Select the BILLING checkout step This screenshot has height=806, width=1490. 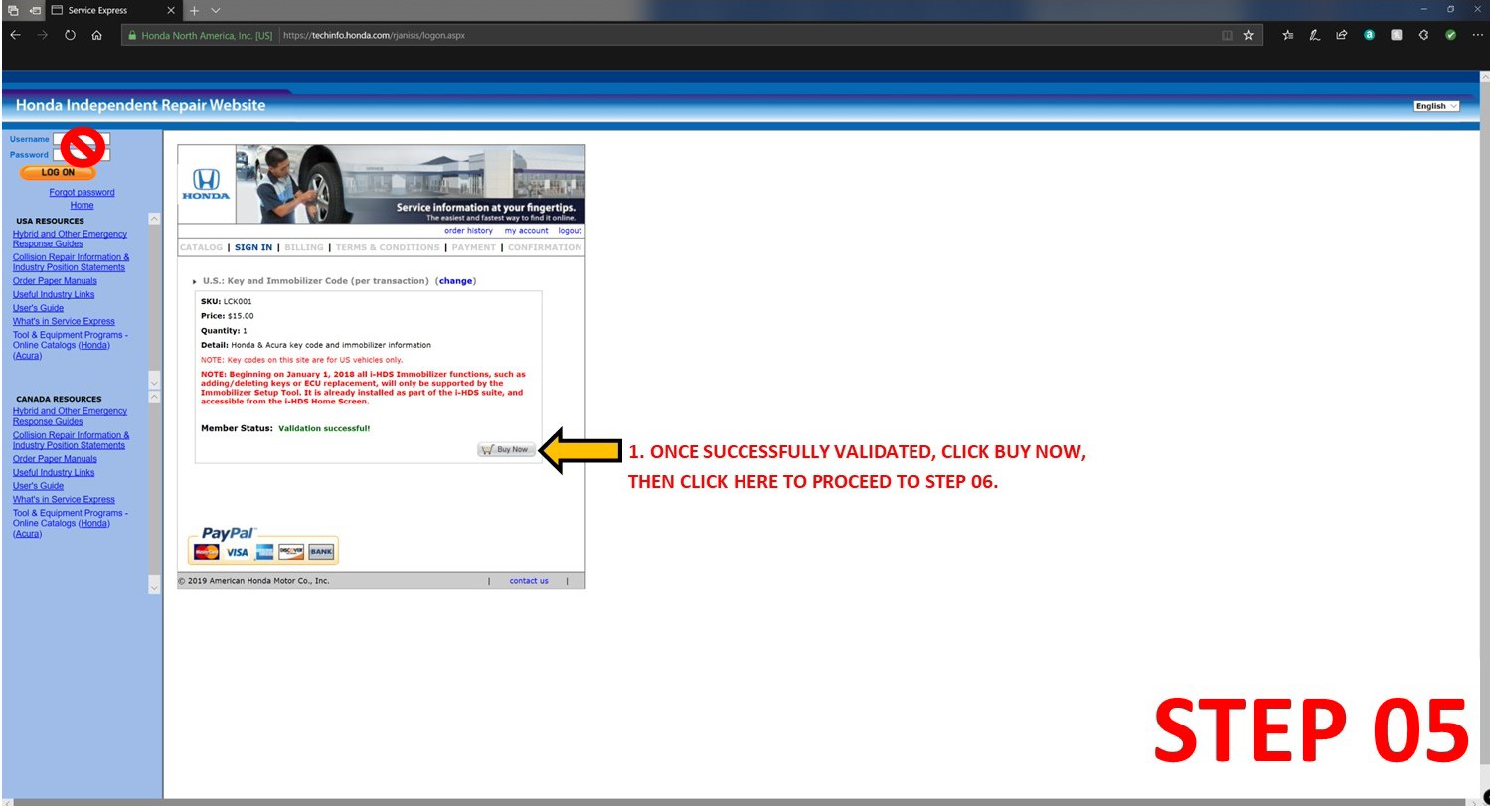tap(304, 247)
